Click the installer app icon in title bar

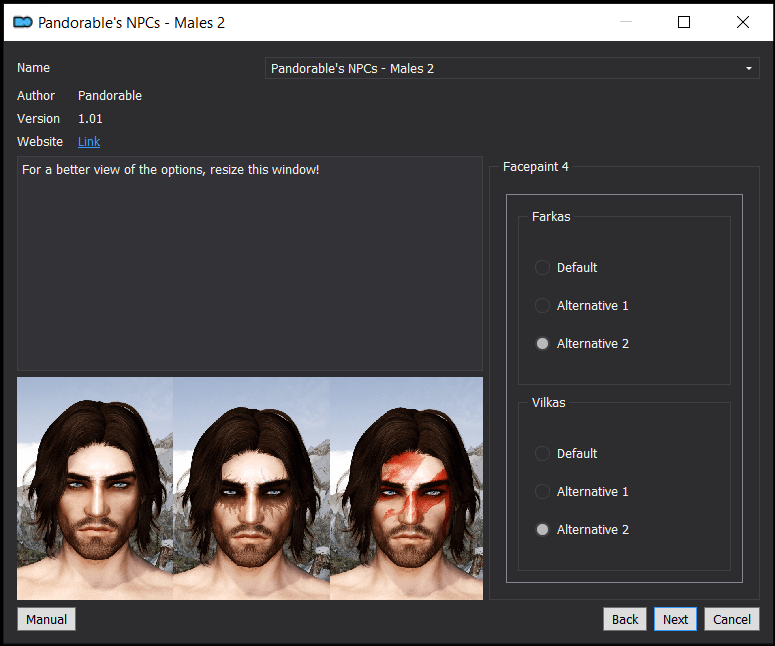[23, 22]
